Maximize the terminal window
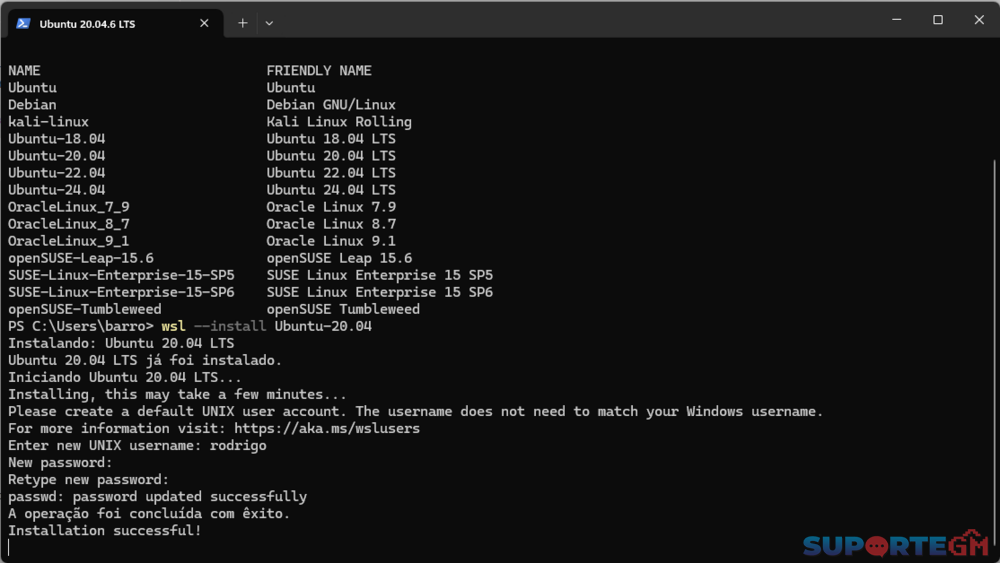1000x563 pixels. pos(938,20)
